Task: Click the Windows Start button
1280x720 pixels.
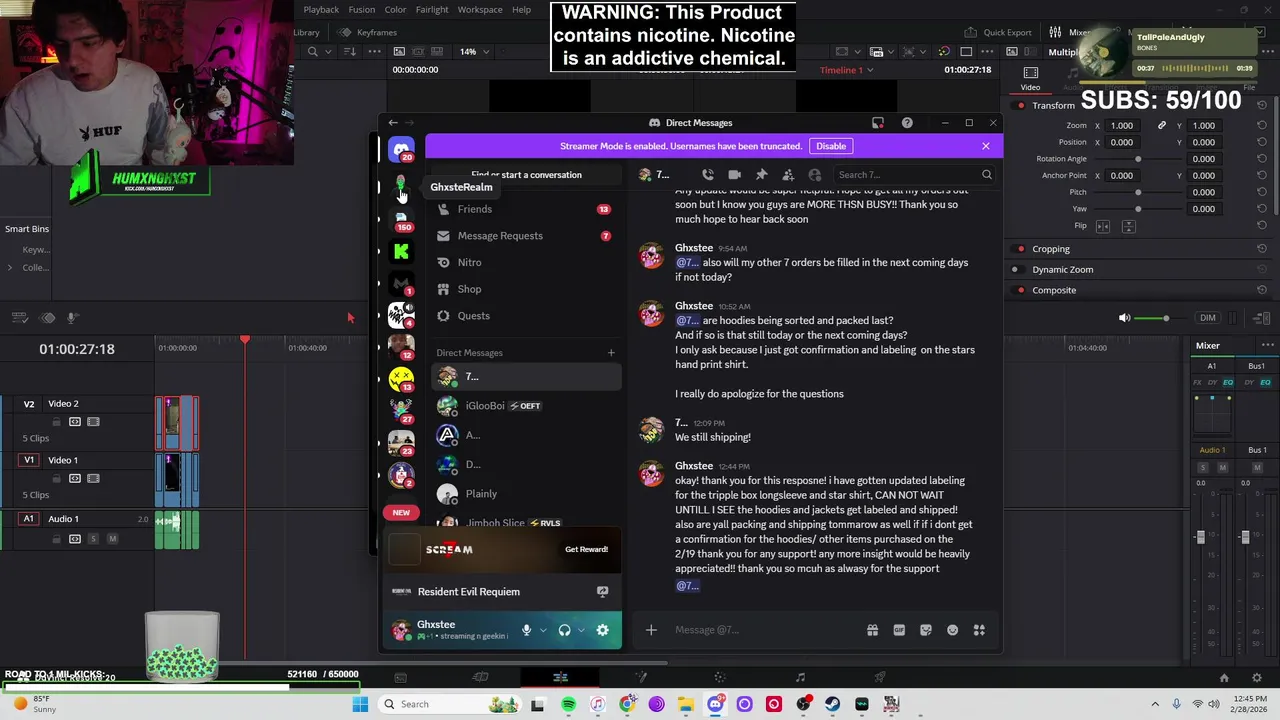Action: point(360,705)
